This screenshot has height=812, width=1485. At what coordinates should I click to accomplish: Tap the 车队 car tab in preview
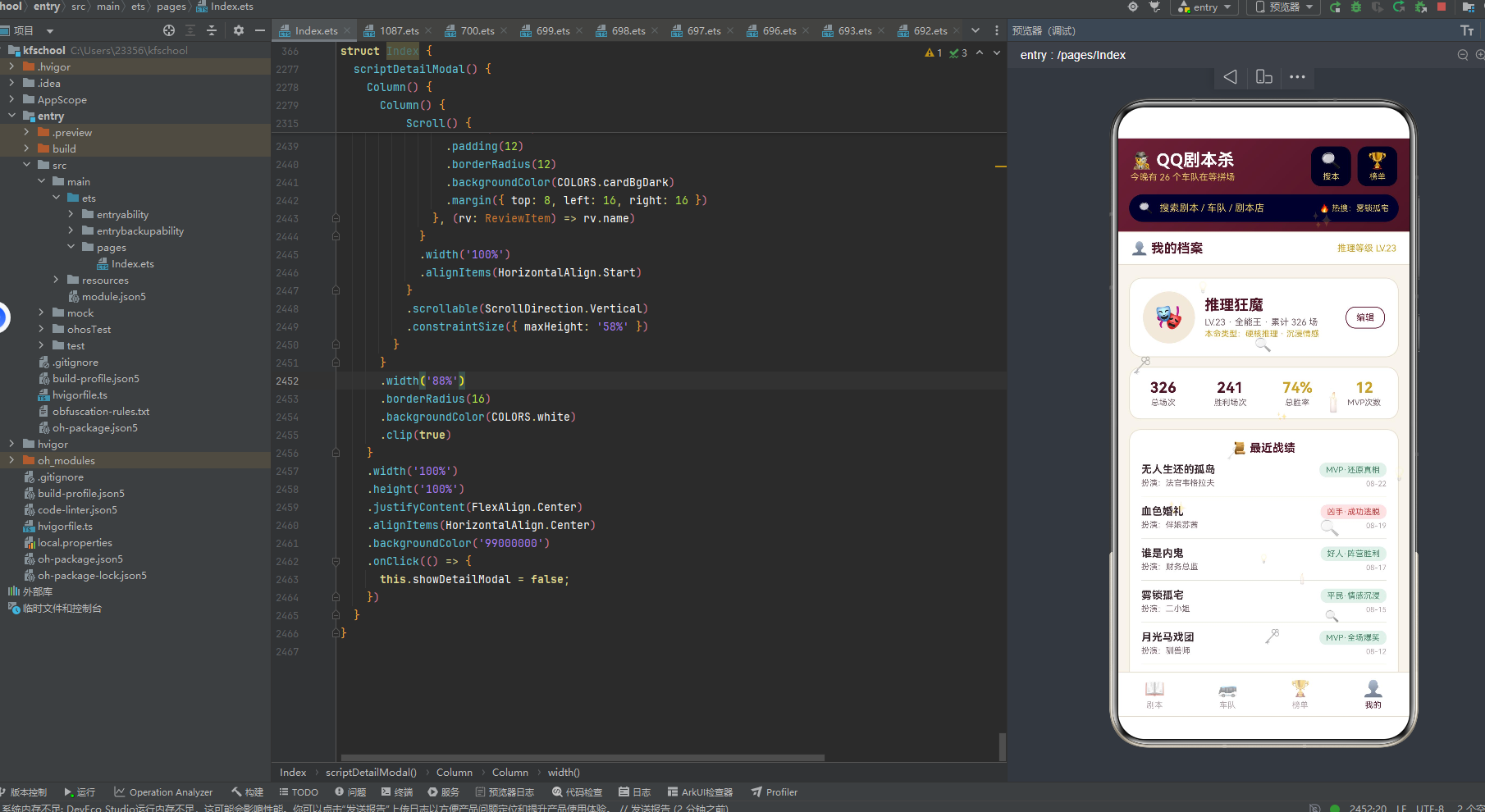(x=1227, y=695)
